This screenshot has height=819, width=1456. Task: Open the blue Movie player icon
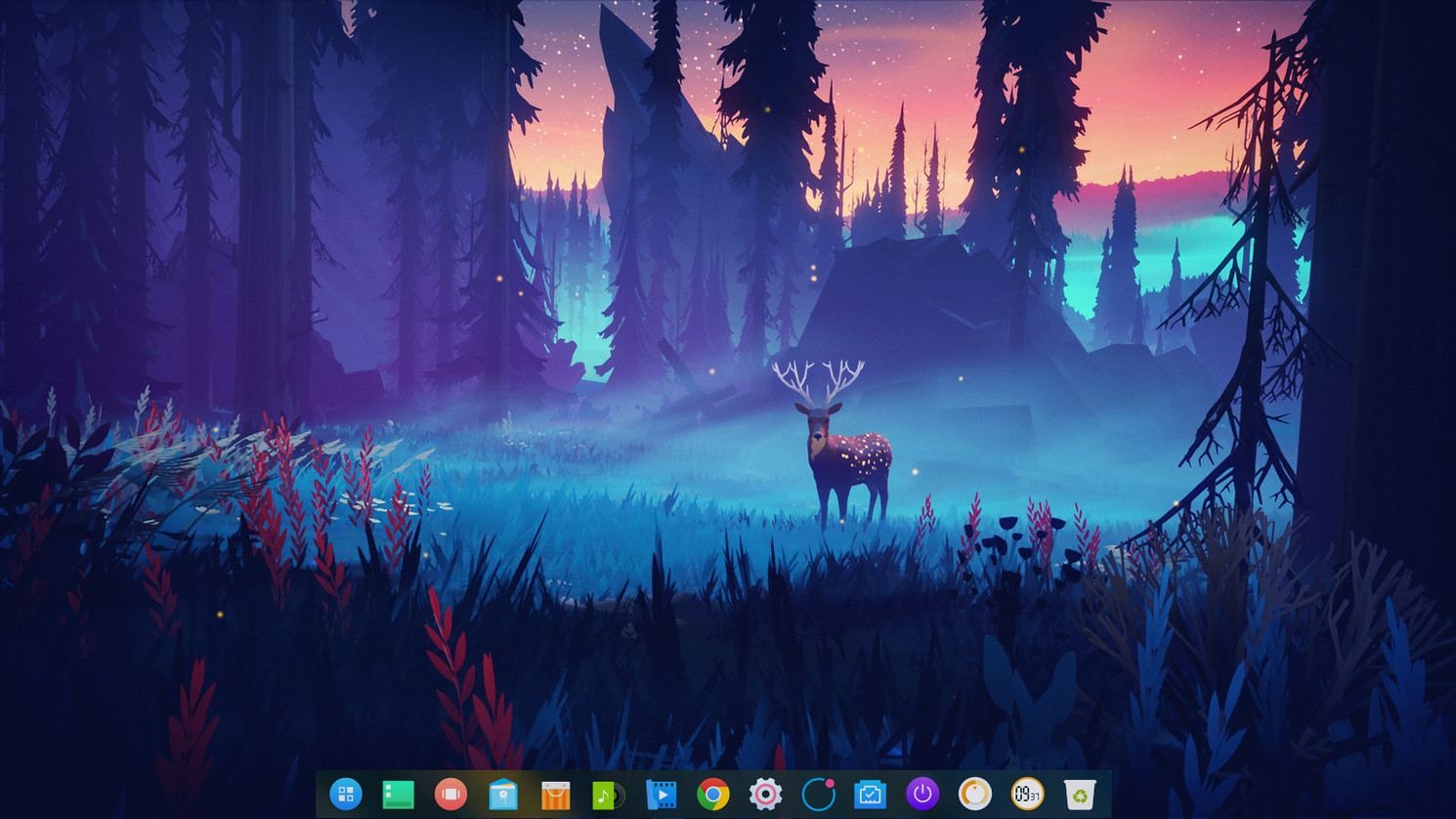tap(661, 795)
